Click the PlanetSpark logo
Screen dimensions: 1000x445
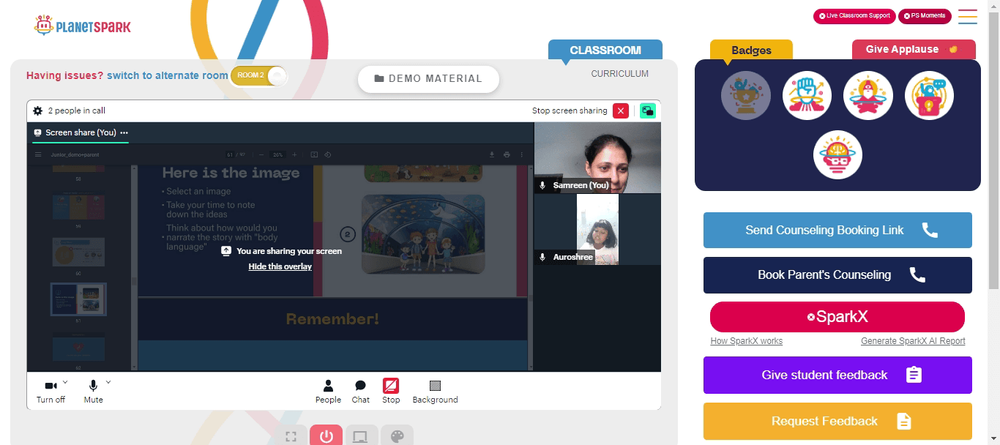[x=82, y=26]
